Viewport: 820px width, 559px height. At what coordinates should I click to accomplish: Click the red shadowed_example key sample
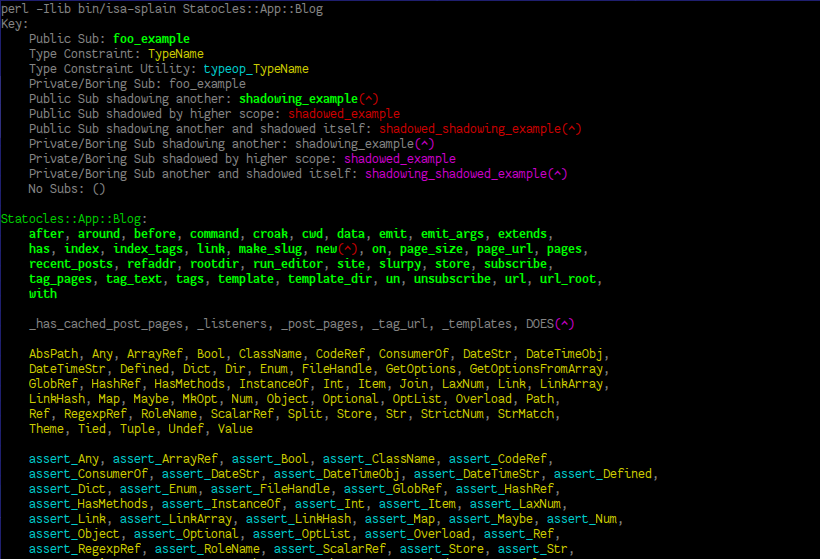tap(344, 114)
